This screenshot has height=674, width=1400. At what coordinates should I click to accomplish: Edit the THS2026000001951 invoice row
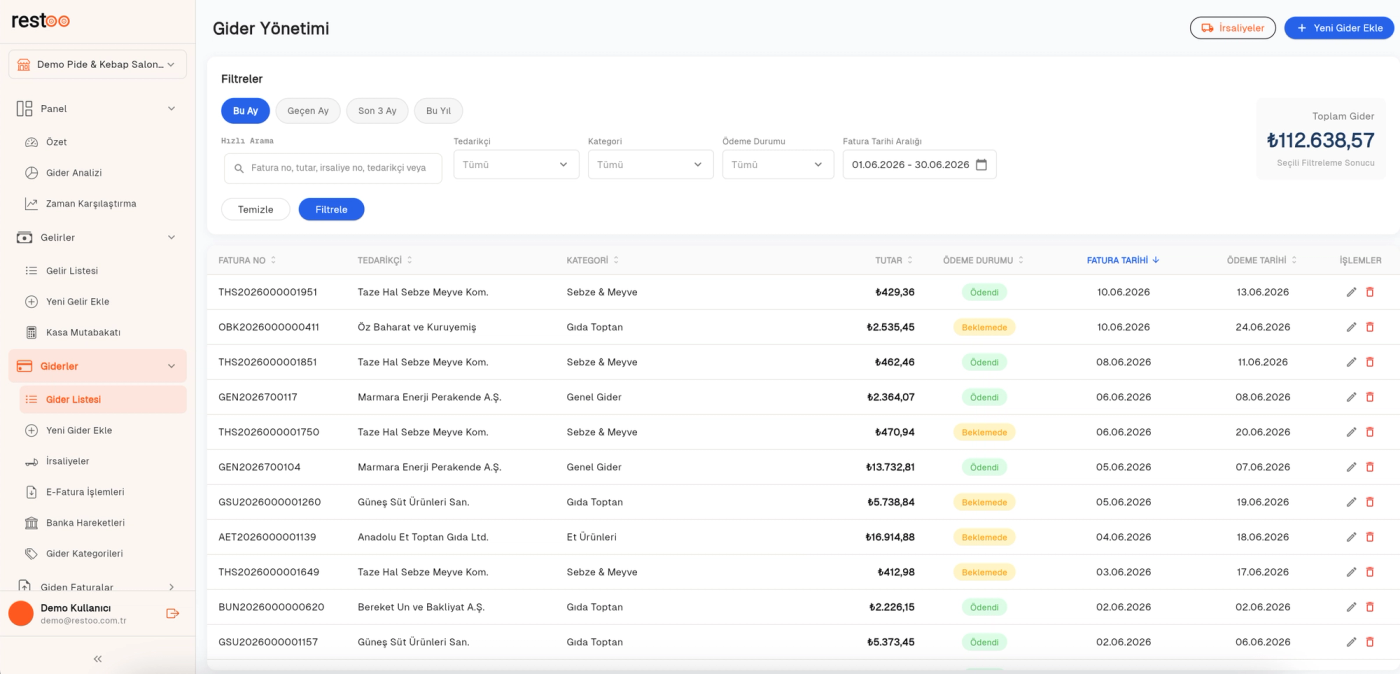tap(1351, 292)
